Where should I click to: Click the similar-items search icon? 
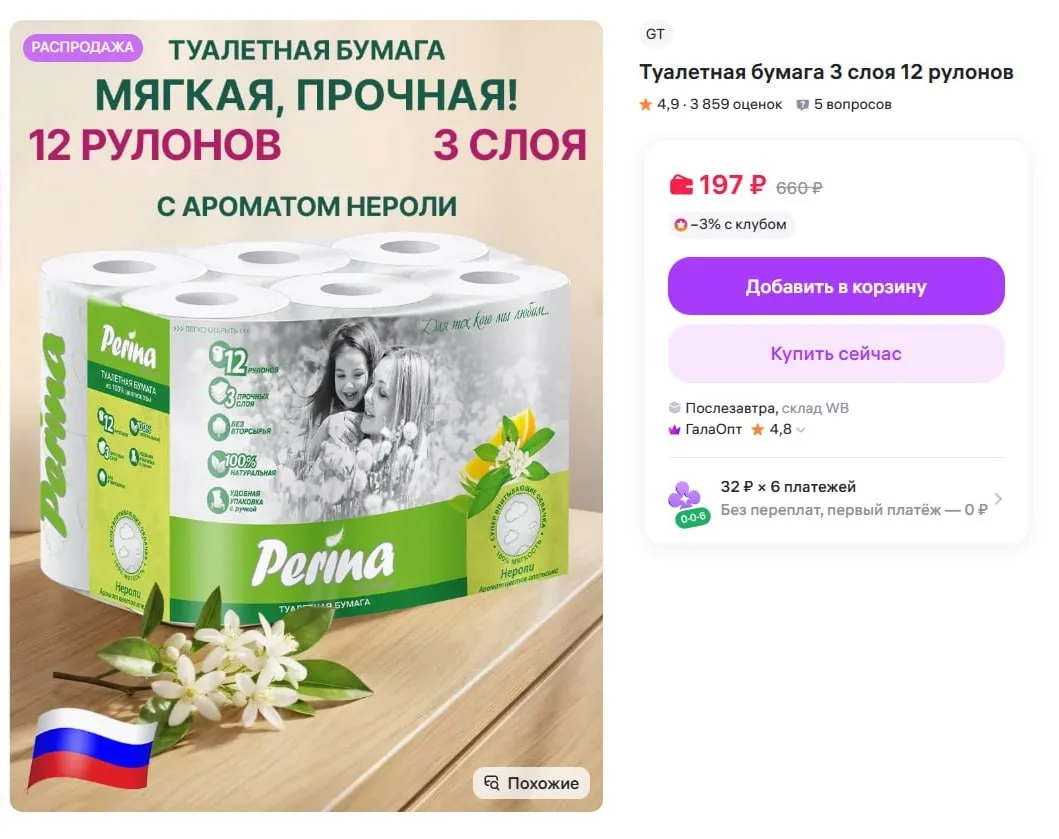[x=492, y=783]
